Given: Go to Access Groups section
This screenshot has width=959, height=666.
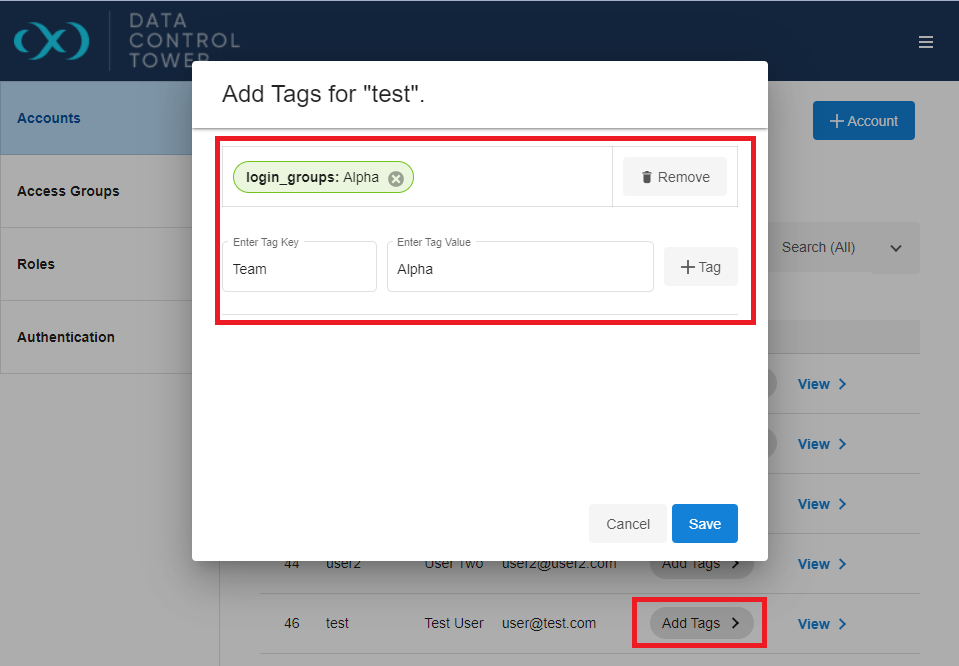Looking at the screenshot, I should pos(96,191).
